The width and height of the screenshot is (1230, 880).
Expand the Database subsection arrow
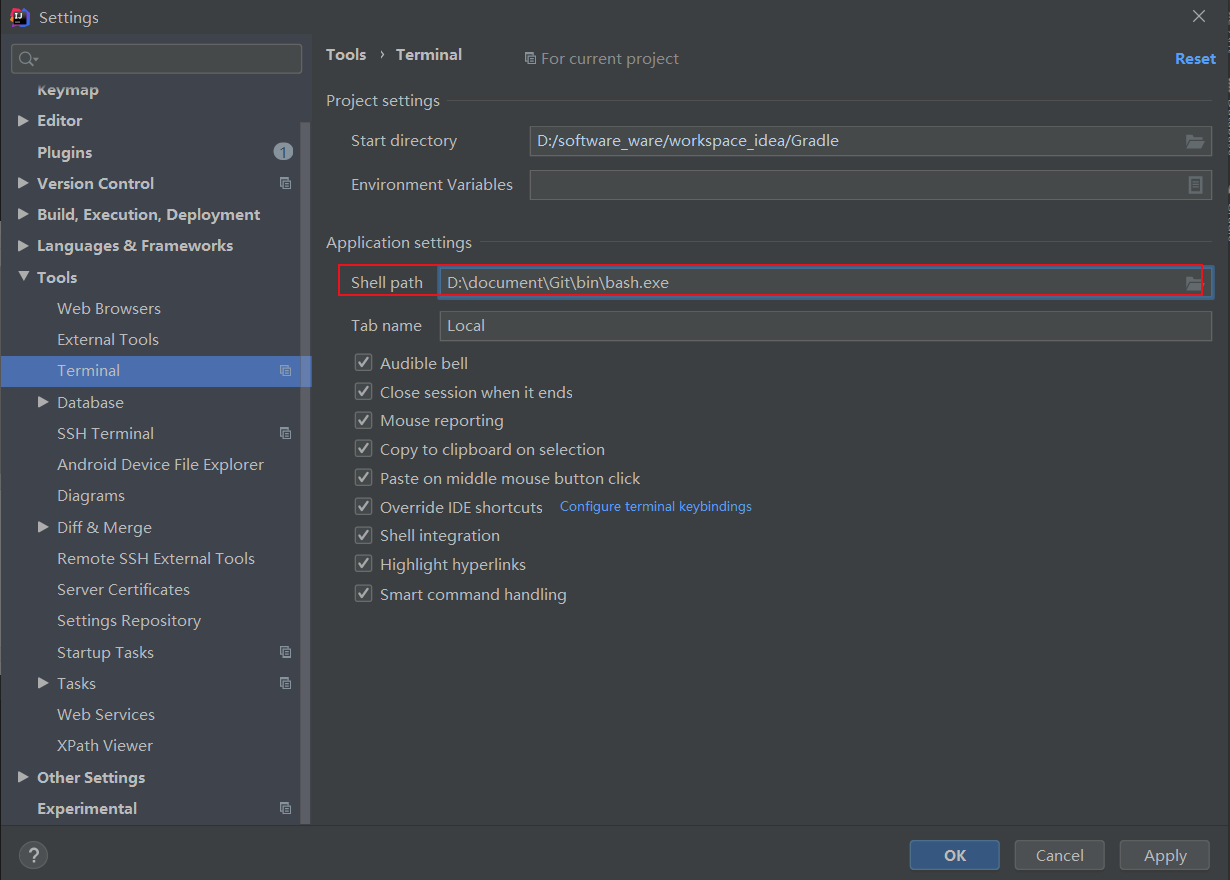(43, 402)
